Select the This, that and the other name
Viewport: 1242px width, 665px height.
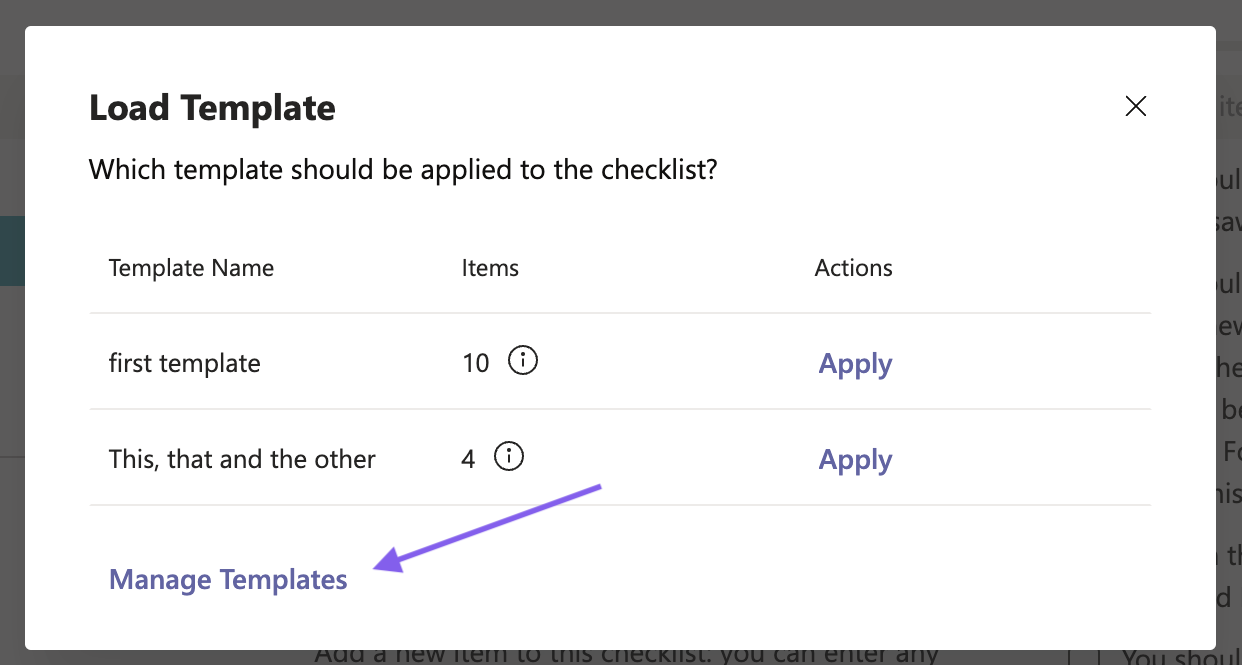click(242, 459)
